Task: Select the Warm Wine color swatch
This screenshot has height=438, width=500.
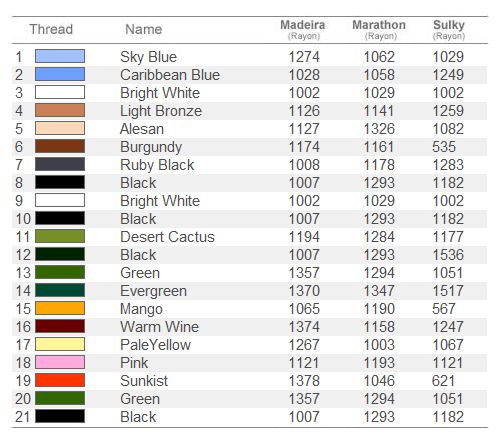Action: click(60, 326)
